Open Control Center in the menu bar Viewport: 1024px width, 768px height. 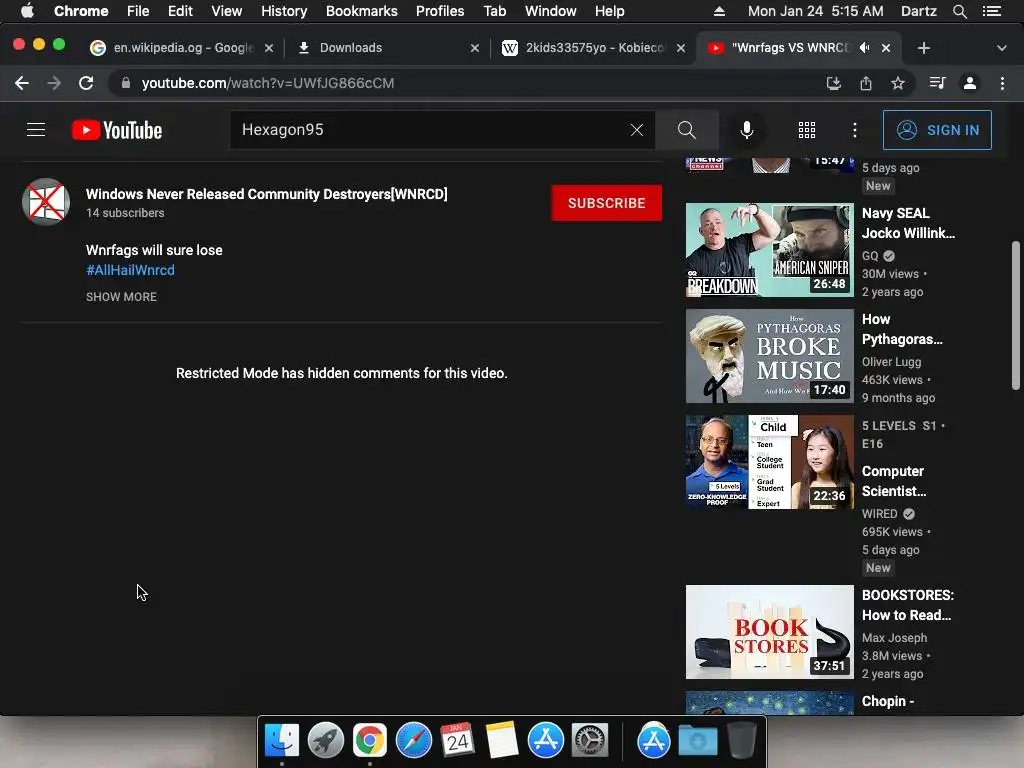[x=992, y=11]
